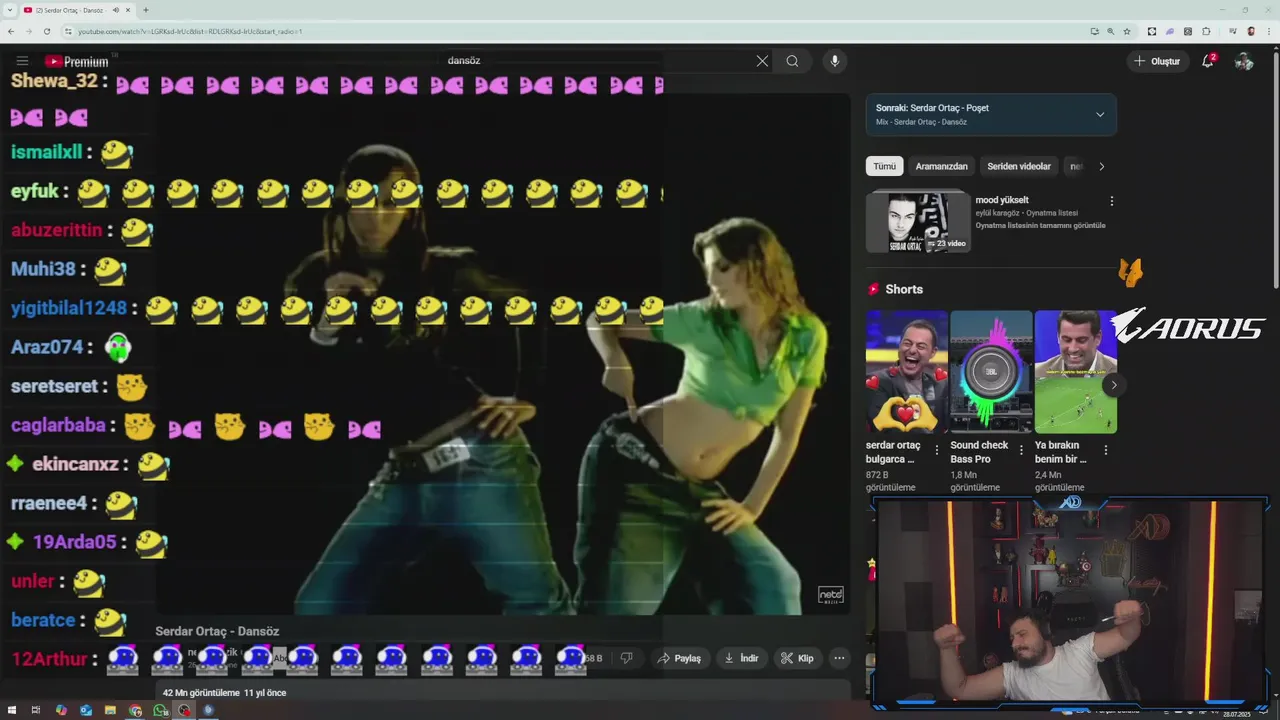Open the Windows Start menu
1280x720 pixels.
click(11, 710)
